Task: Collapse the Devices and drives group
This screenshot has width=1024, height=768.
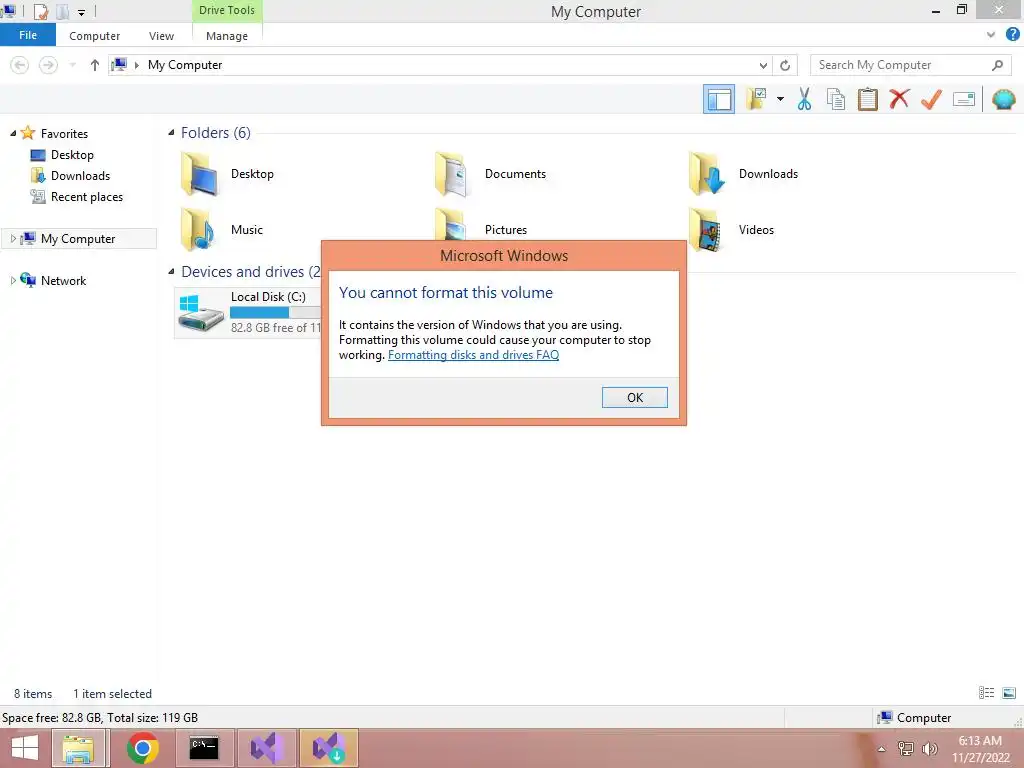Action: (x=171, y=272)
